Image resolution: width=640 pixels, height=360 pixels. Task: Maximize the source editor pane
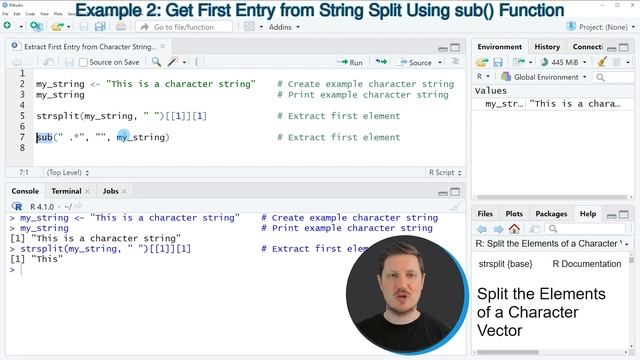point(455,48)
